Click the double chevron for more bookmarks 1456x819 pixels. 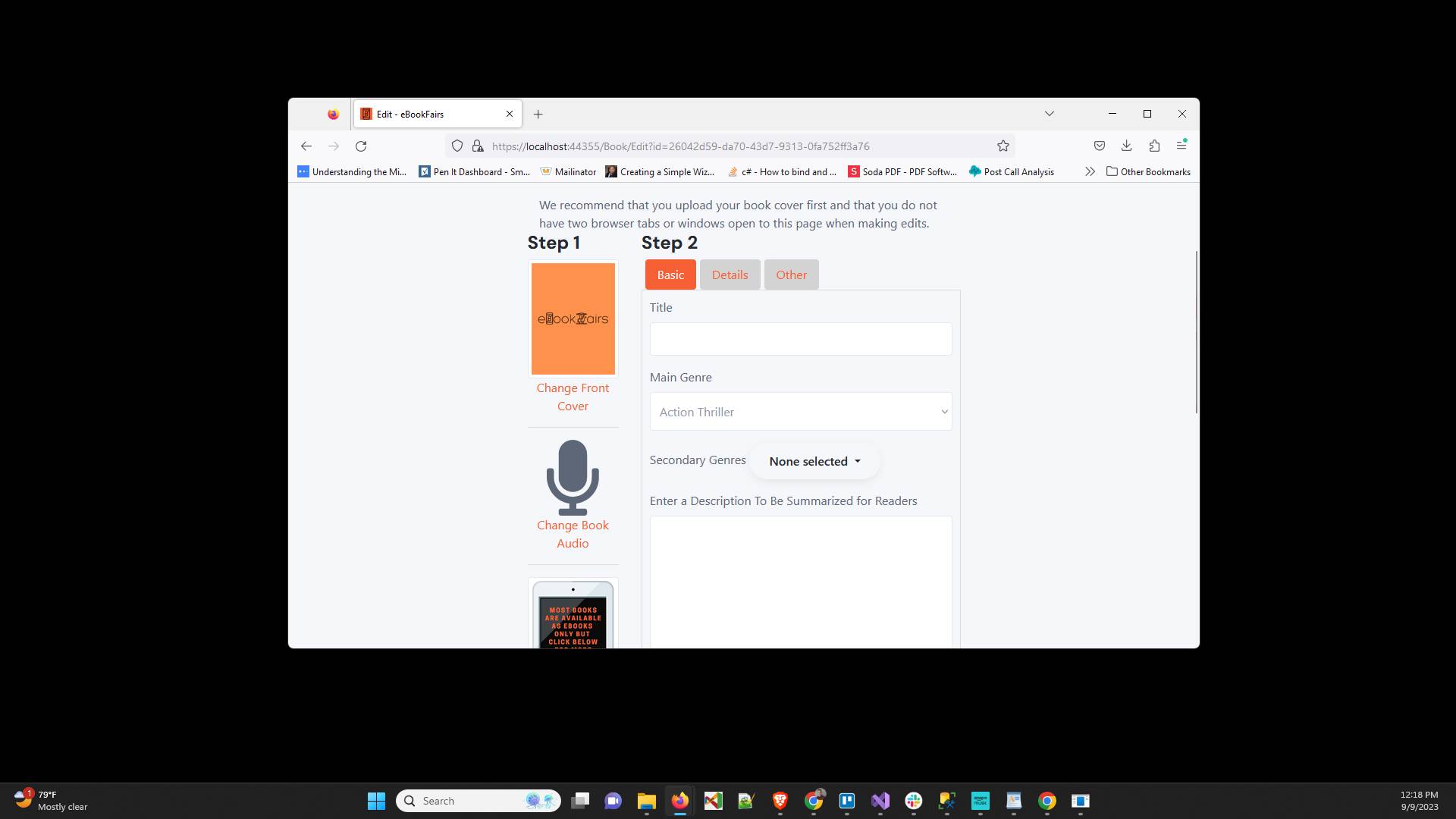coord(1090,171)
